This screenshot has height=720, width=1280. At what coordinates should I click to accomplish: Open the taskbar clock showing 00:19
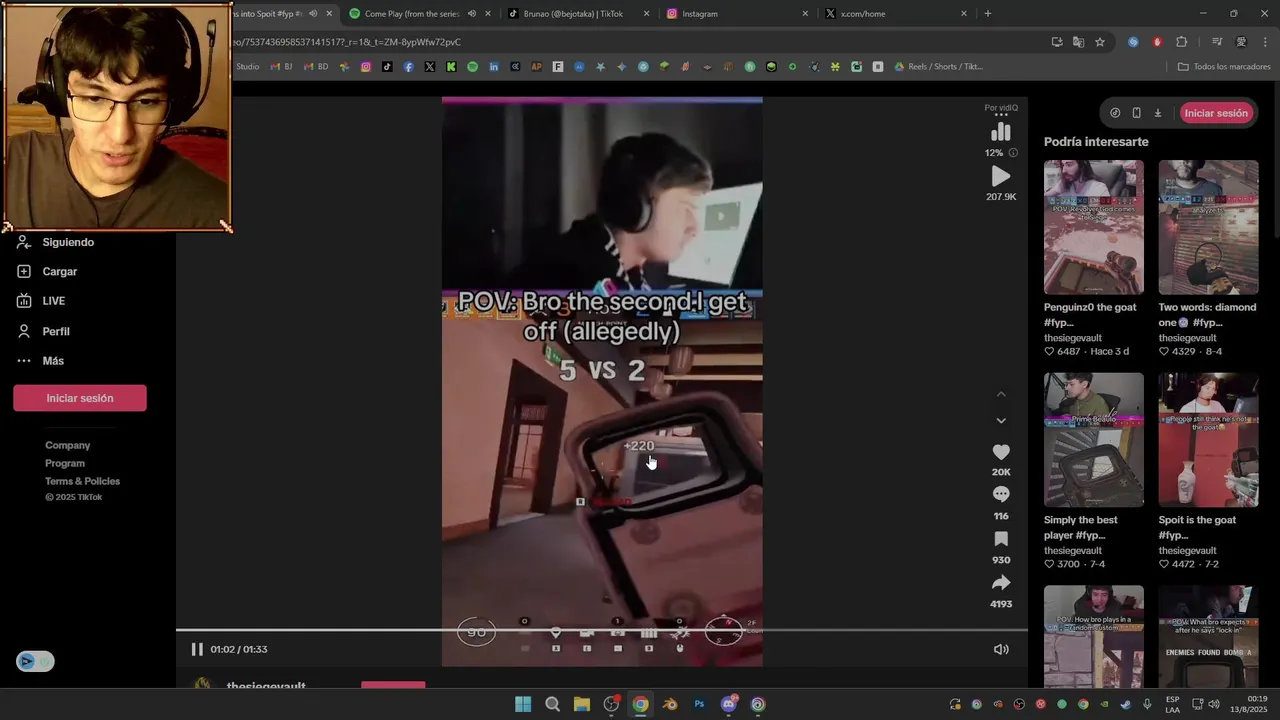(1248, 704)
